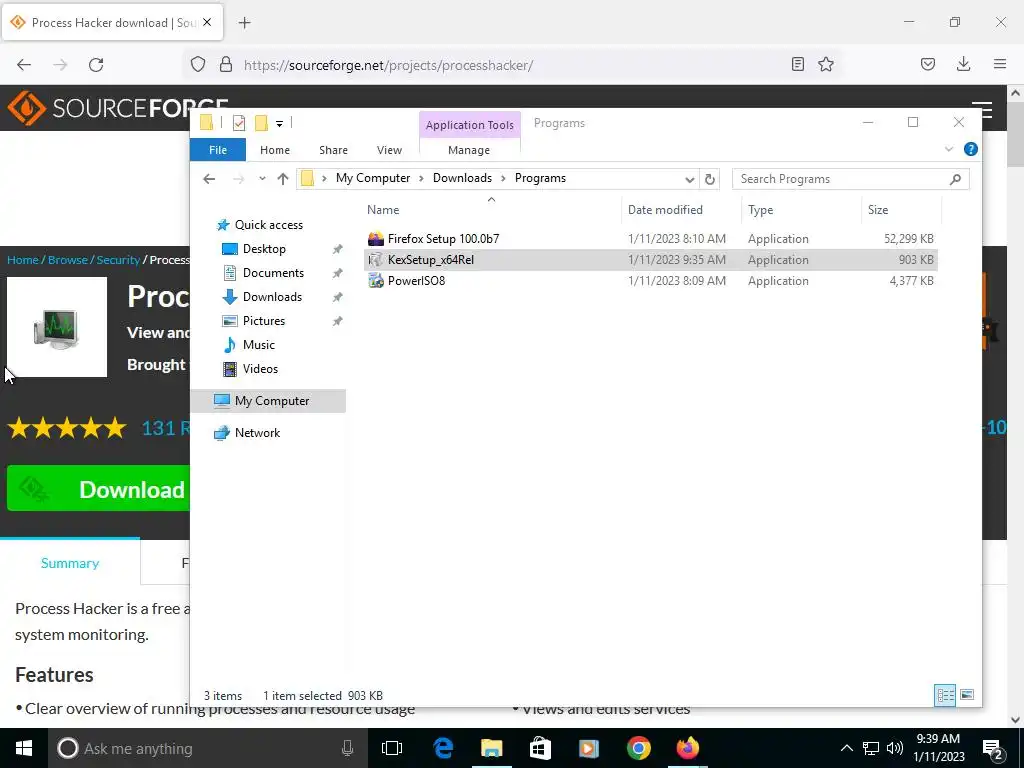
Task: Show hidden system tray icons
Action: tap(846, 748)
